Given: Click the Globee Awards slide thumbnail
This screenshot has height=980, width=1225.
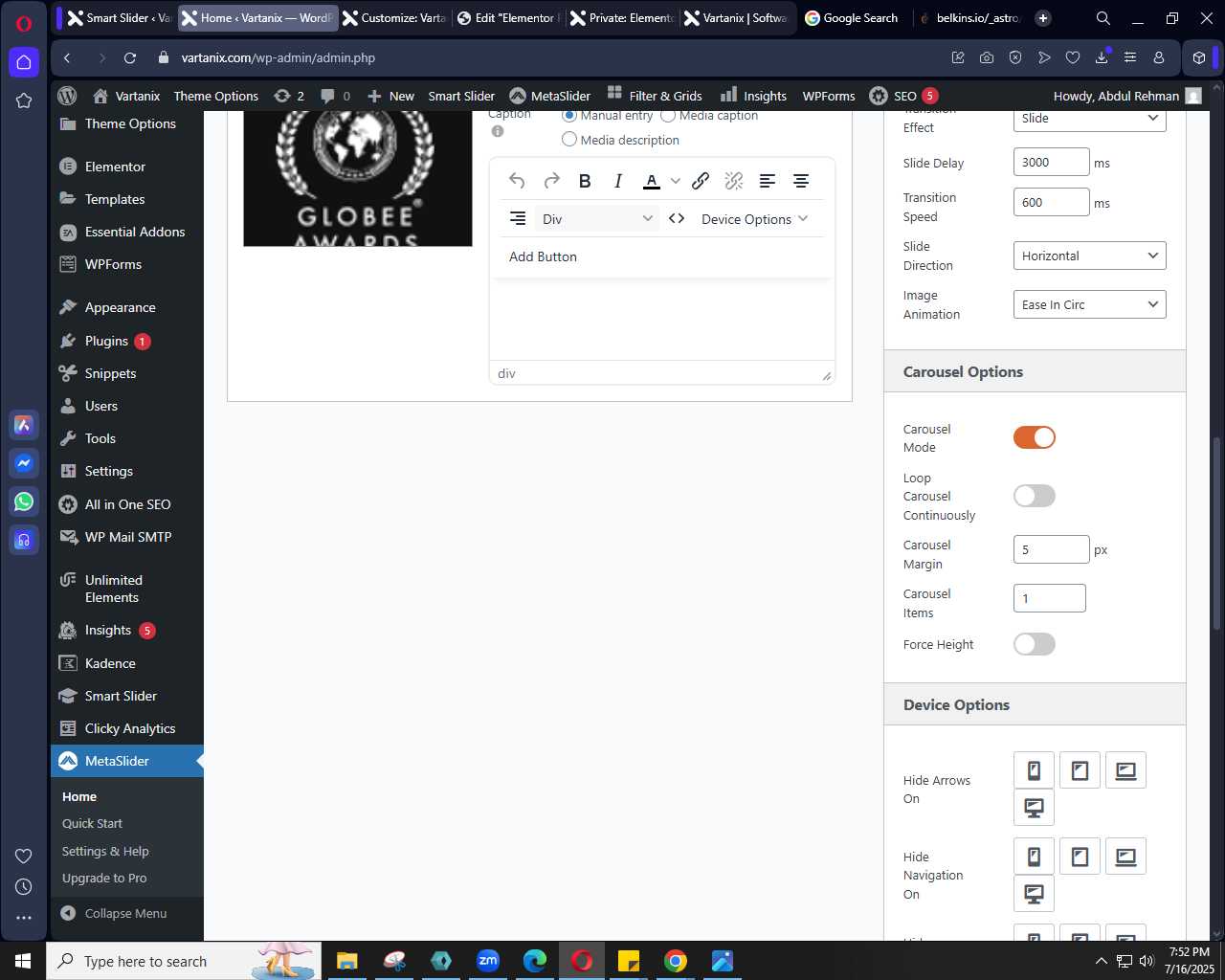Looking at the screenshot, I should (358, 179).
